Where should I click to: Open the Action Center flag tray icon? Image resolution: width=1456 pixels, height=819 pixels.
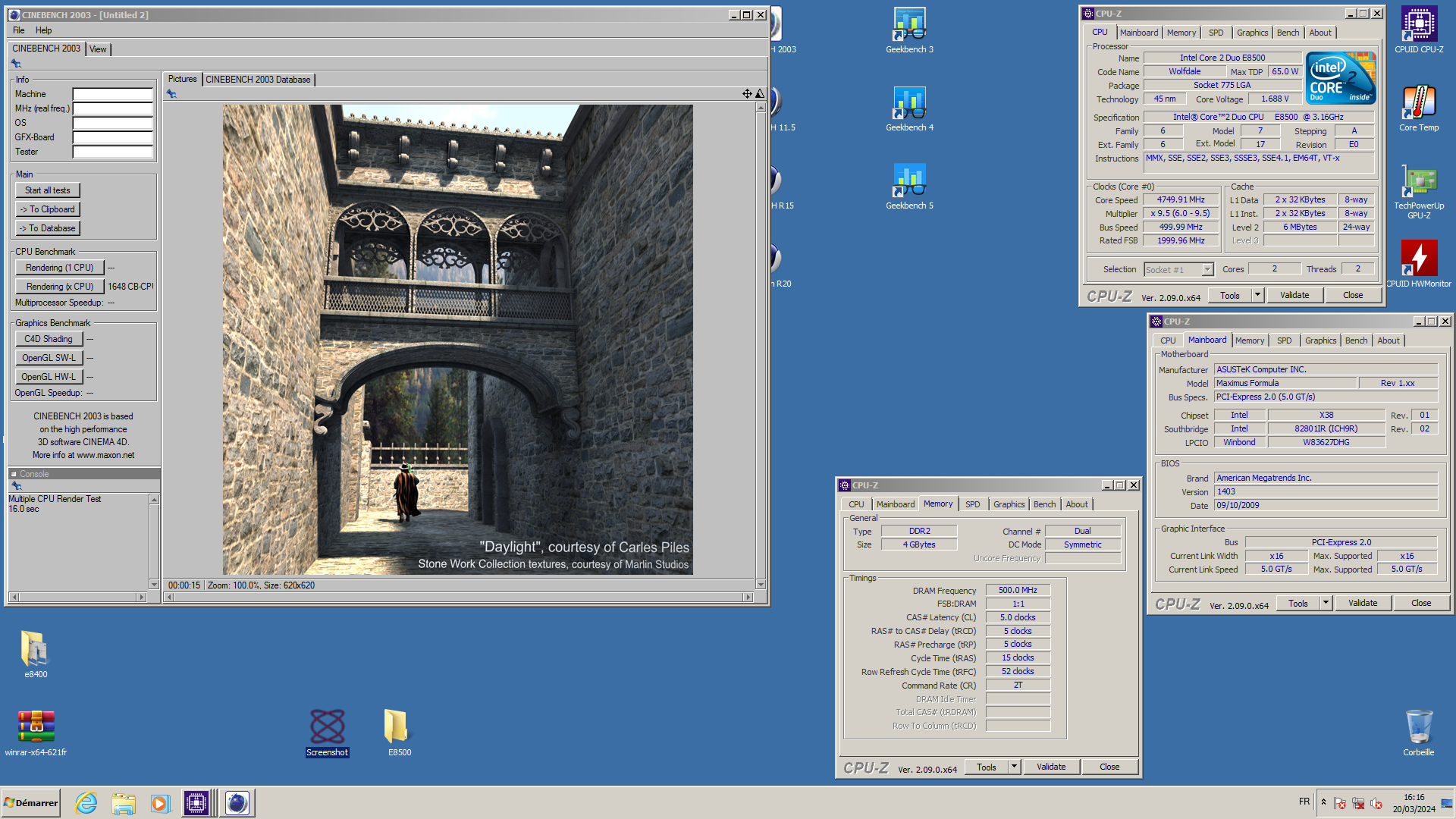point(1340,803)
